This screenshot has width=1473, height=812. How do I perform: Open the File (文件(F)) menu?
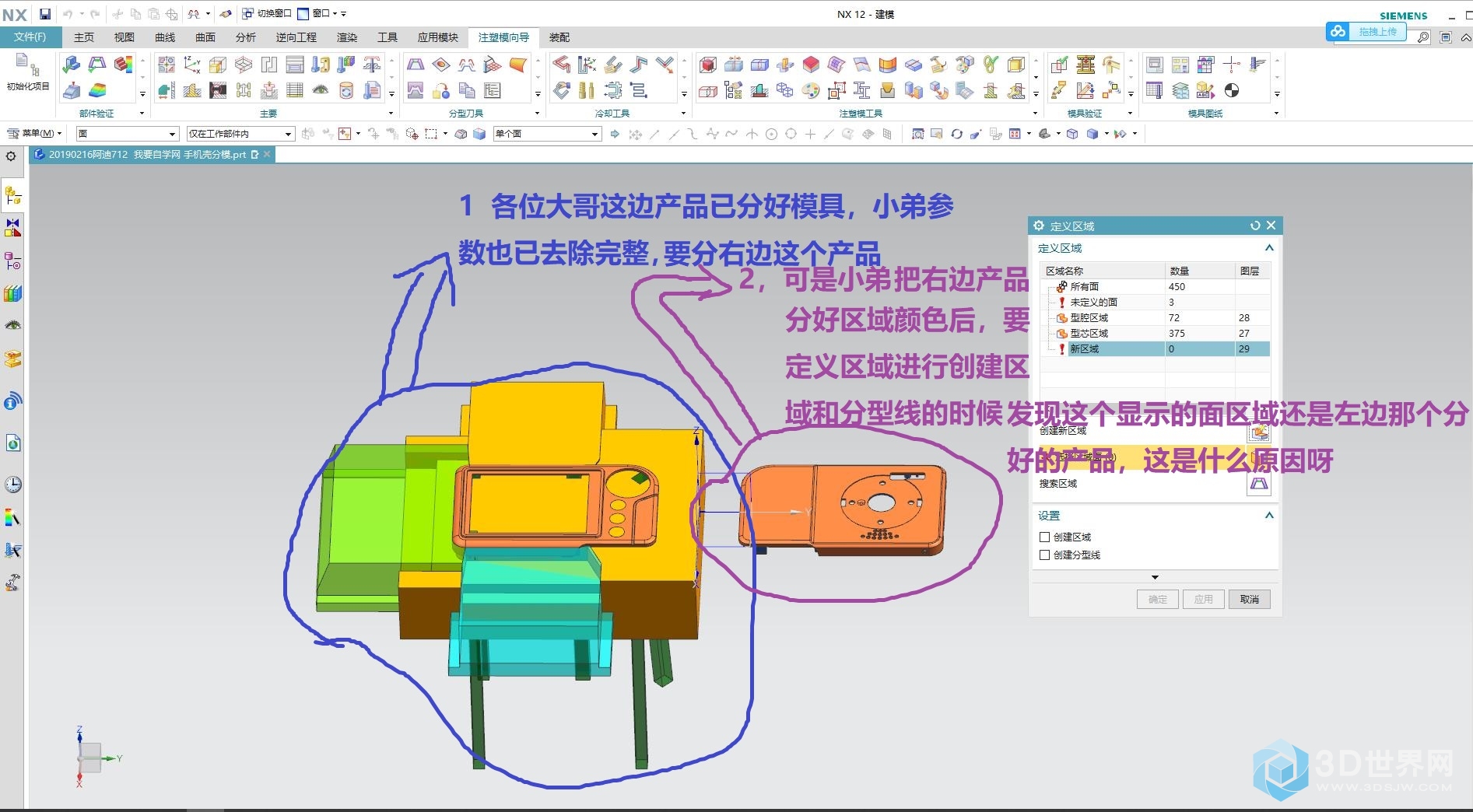coord(30,37)
